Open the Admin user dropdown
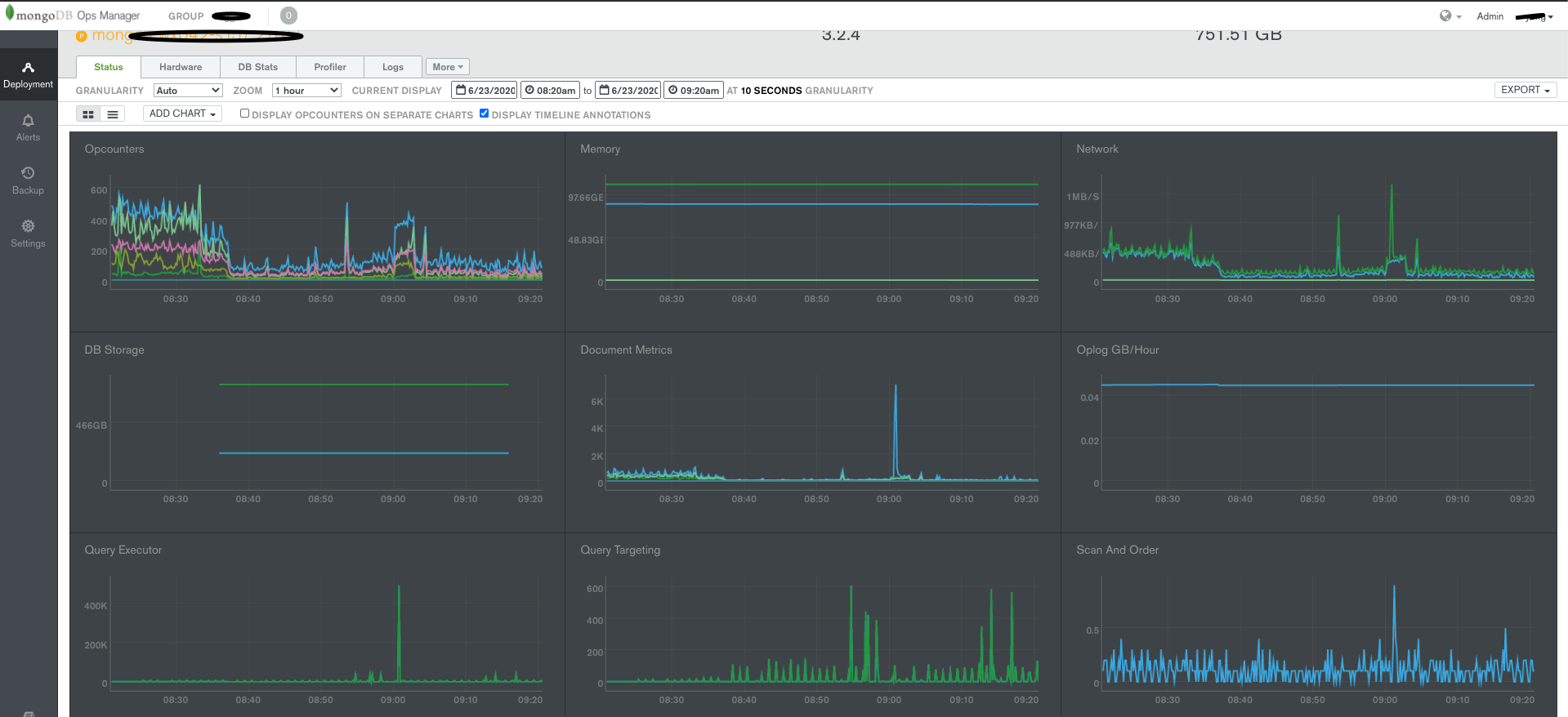 (x=1535, y=16)
